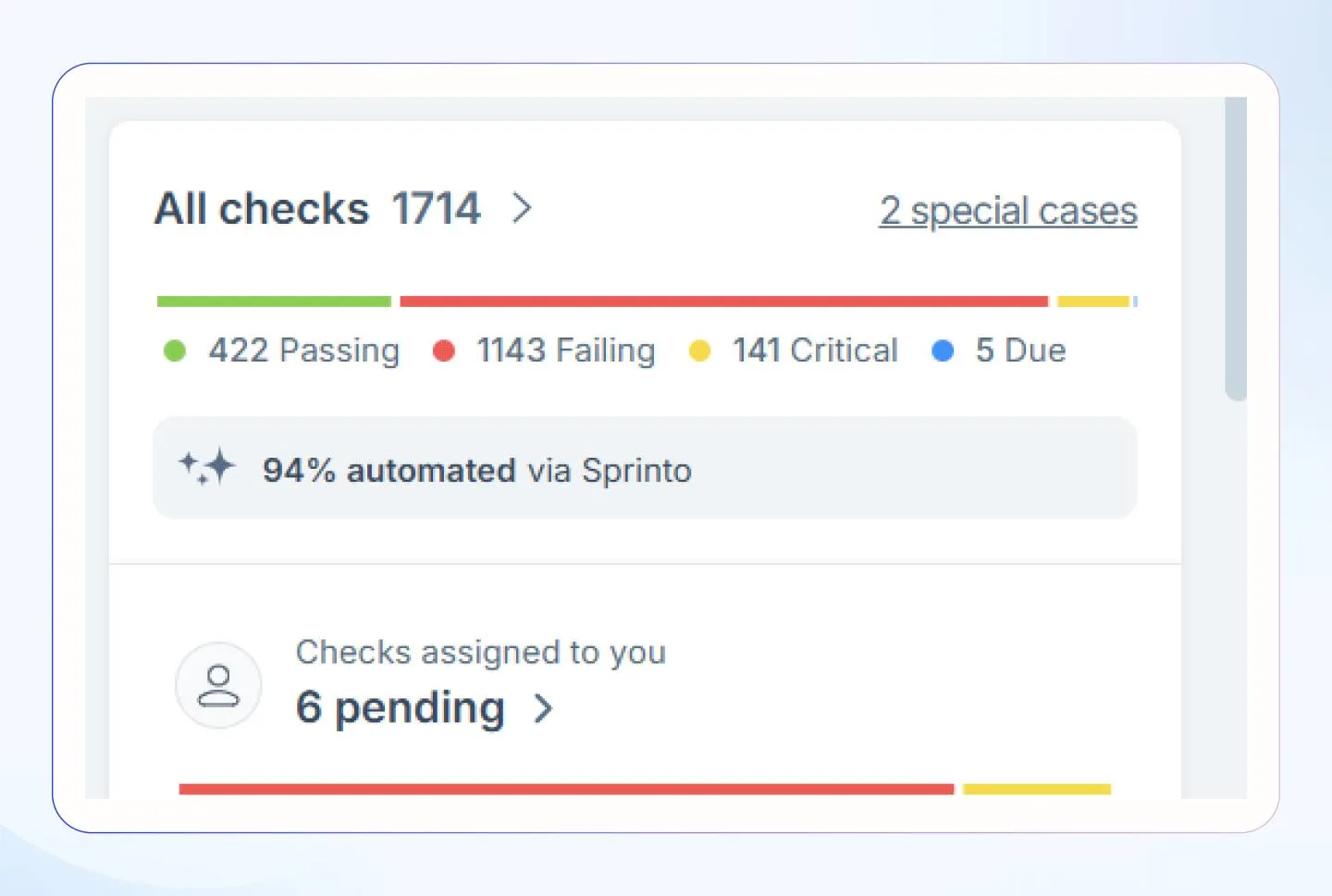Select the 5 Due legend label
This screenshot has height=896, width=1332.
coord(1020,351)
